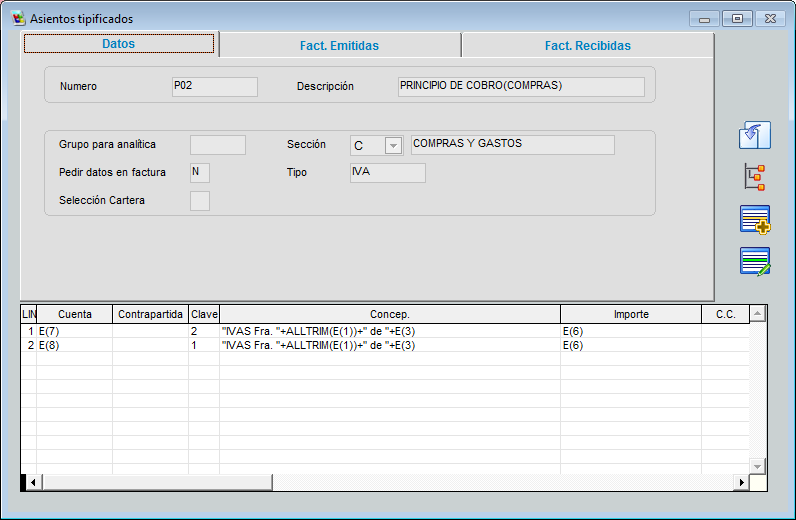The width and height of the screenshot is (796, 520).
Task: Click the undo/return document icon
Action: 755,137
